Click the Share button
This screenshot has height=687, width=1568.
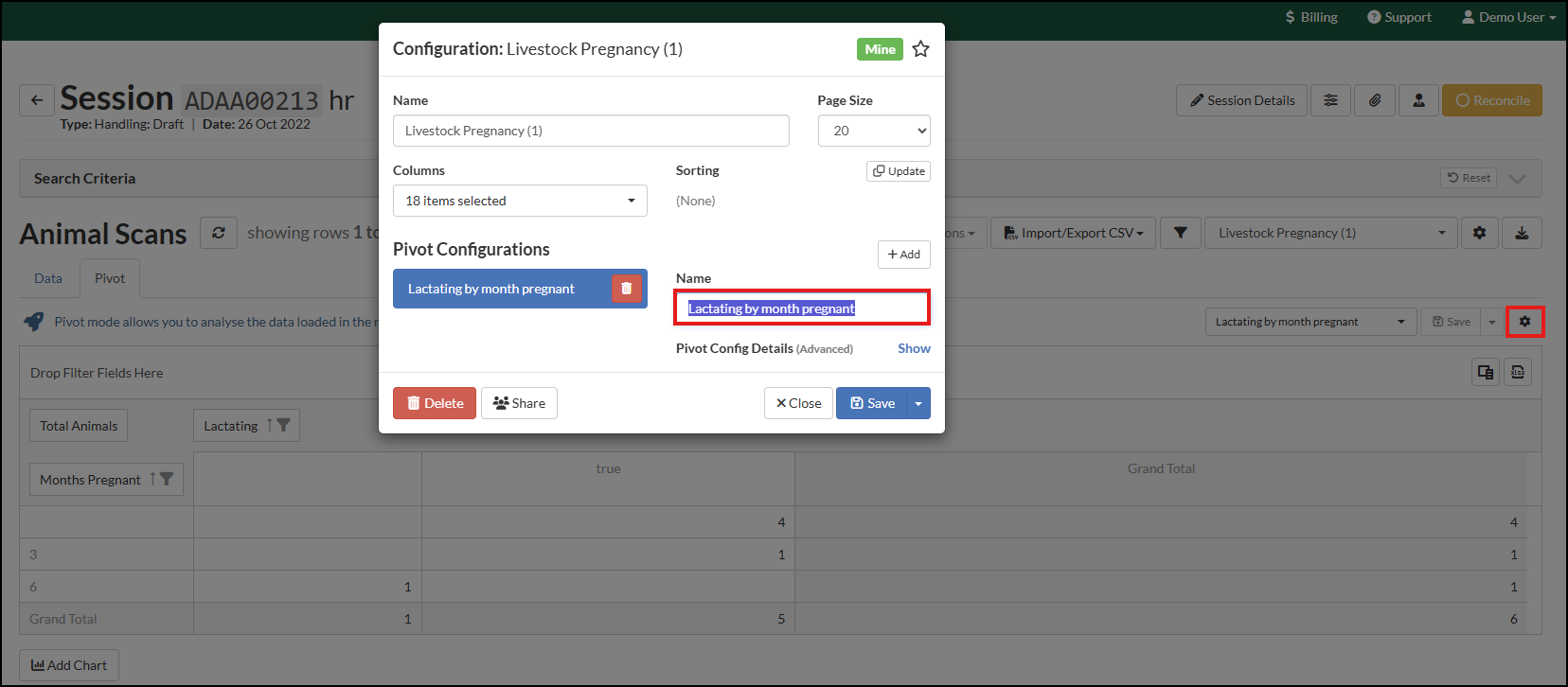tap(519, 403)
